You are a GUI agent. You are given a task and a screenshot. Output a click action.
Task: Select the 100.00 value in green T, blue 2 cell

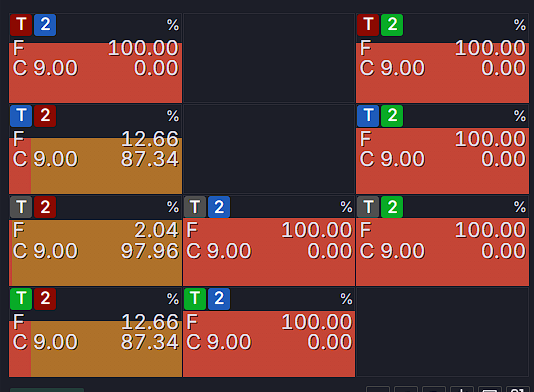point(317,322)
